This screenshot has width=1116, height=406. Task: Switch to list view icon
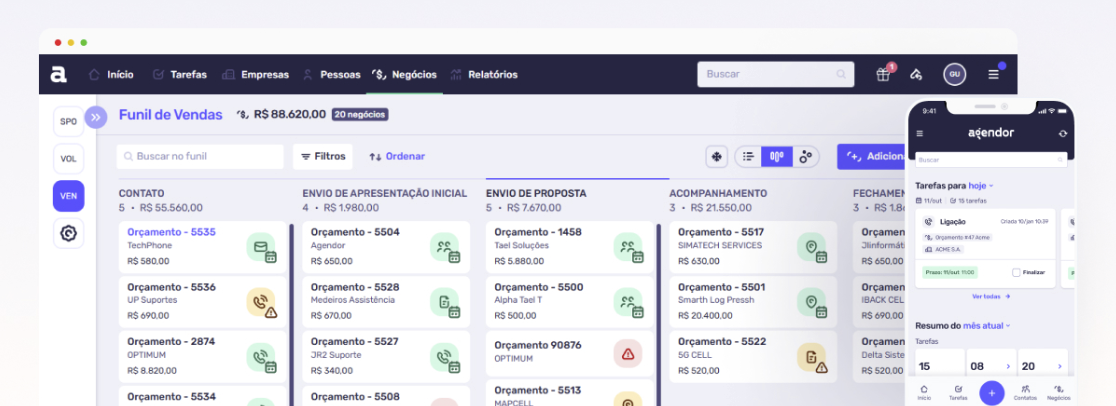pos(748,157)
